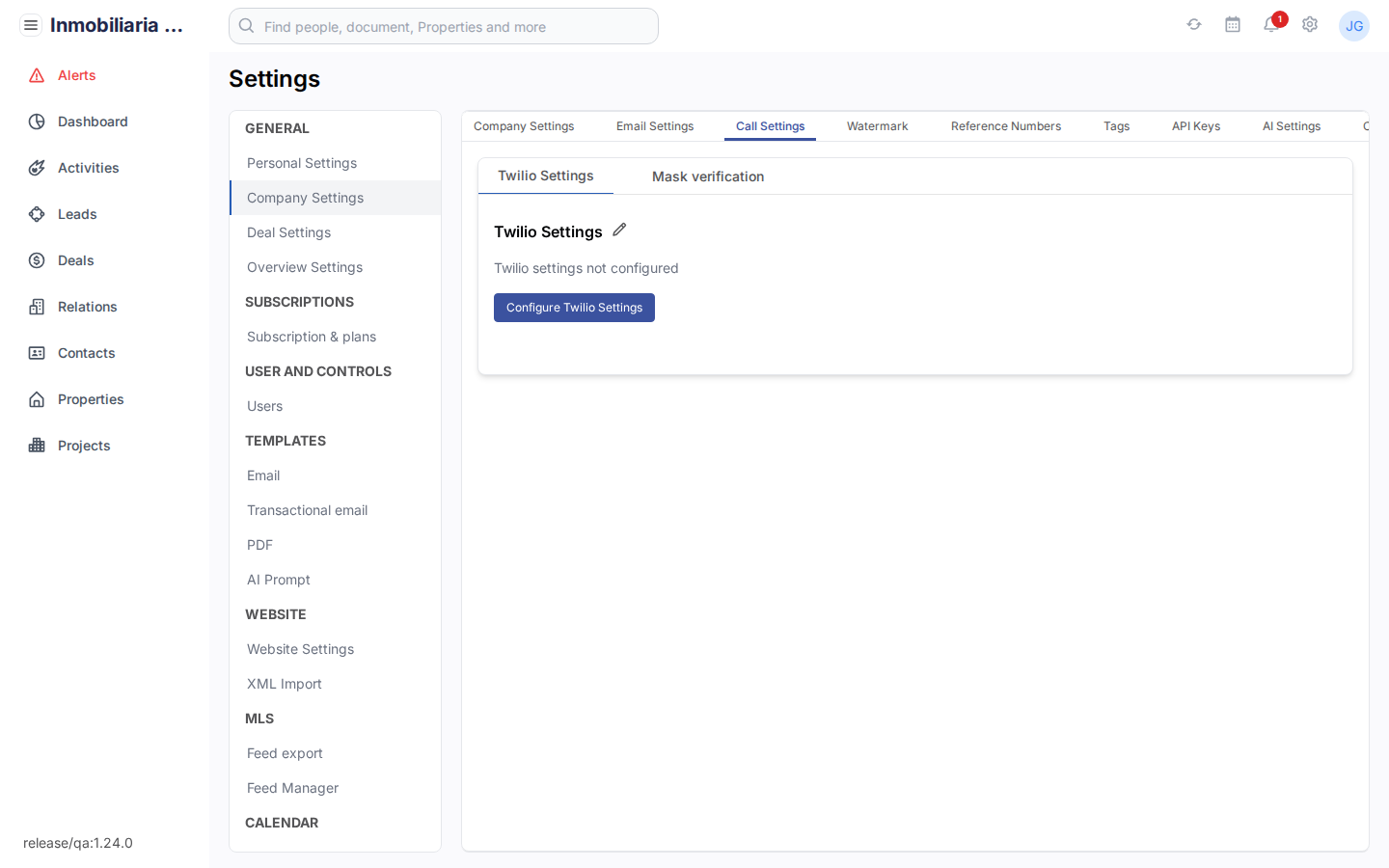Viewport: 1389px width, 868px height.
Task: Click the sync refresh icon in top bar
Action: point(1194,25)
